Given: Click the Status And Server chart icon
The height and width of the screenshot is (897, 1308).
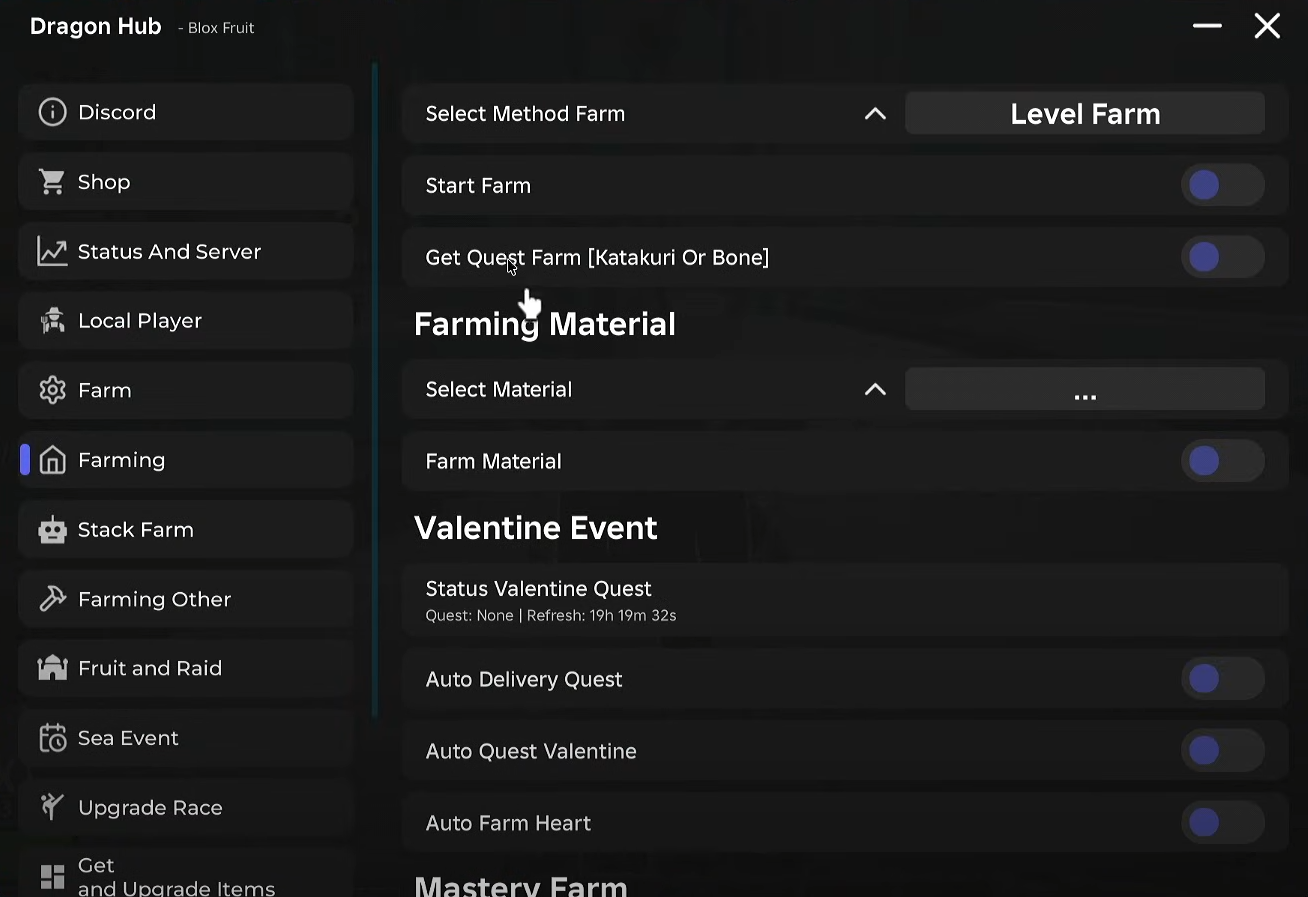Looking at the screenshot, I should (52, 252).
